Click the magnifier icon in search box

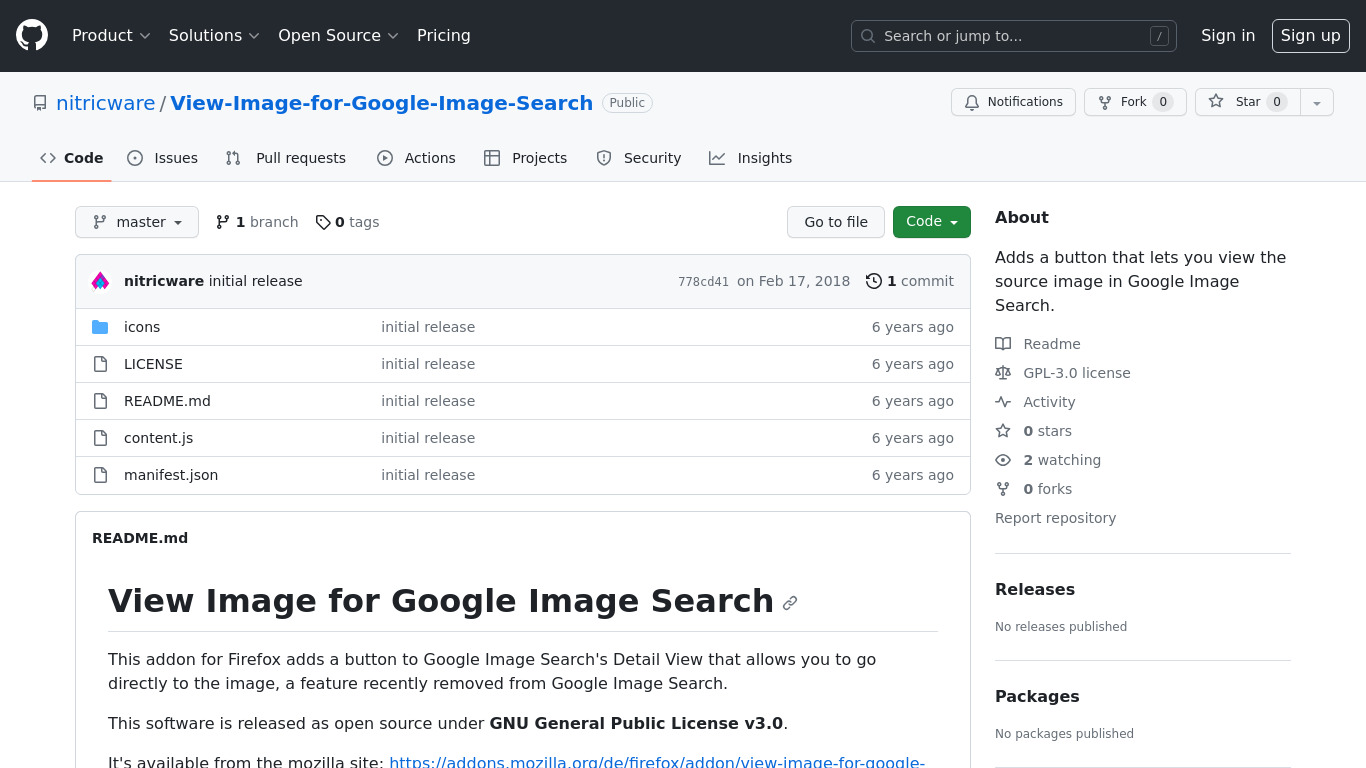coord(868,36)
